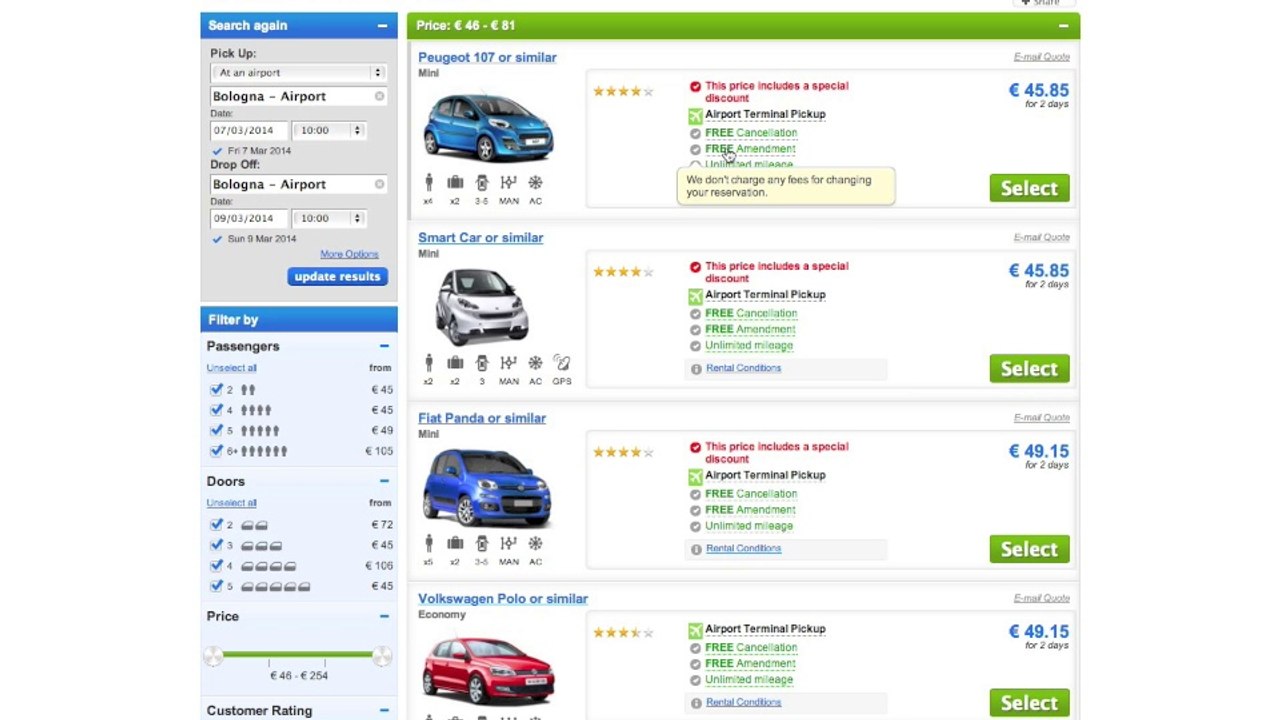This screenshot has width=1280, height=720.
Task: Uncheck the 3 doors filter
Action: (216, 545)
